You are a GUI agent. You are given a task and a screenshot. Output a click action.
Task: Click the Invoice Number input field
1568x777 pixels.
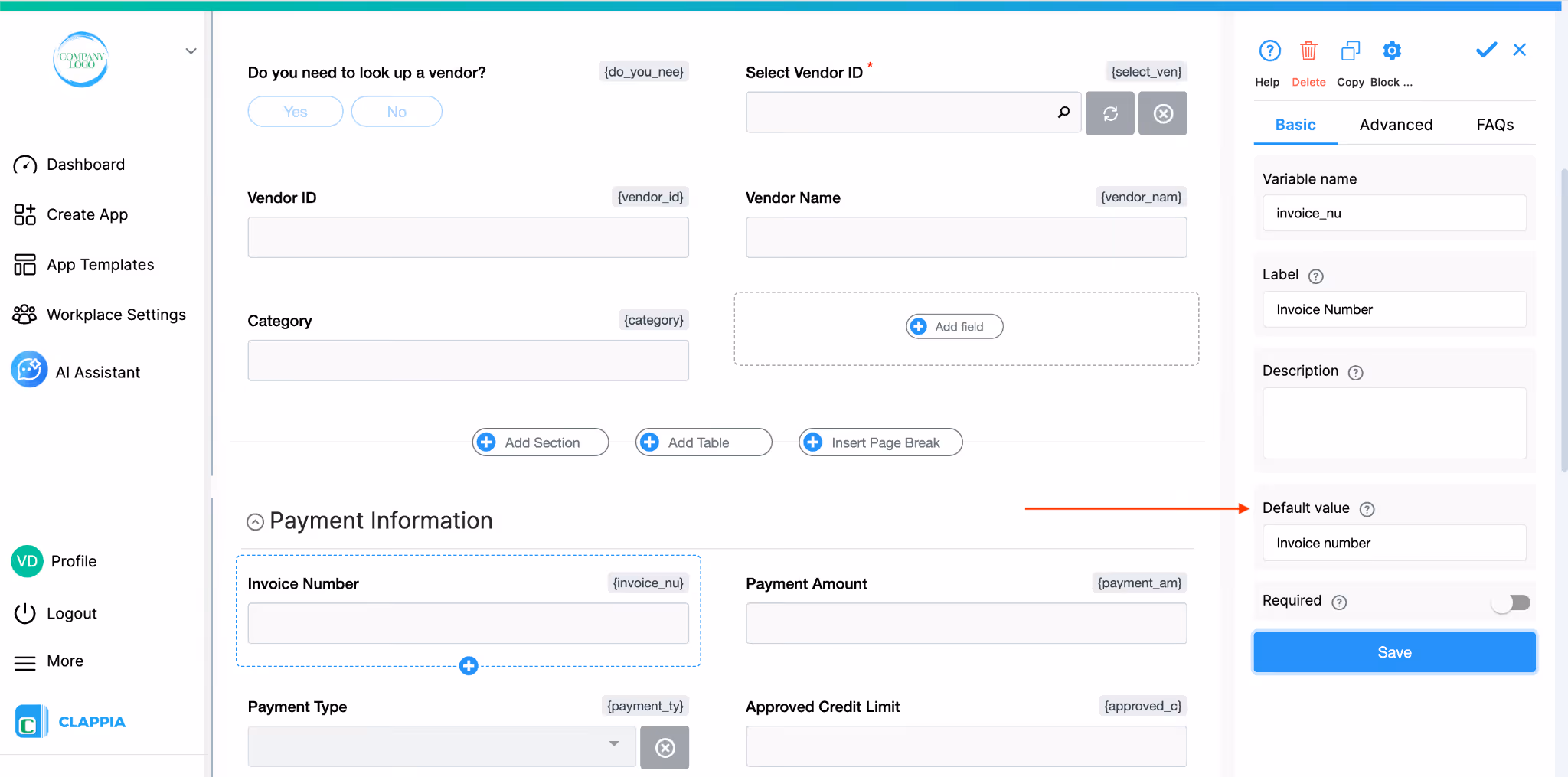click(468, 623)
